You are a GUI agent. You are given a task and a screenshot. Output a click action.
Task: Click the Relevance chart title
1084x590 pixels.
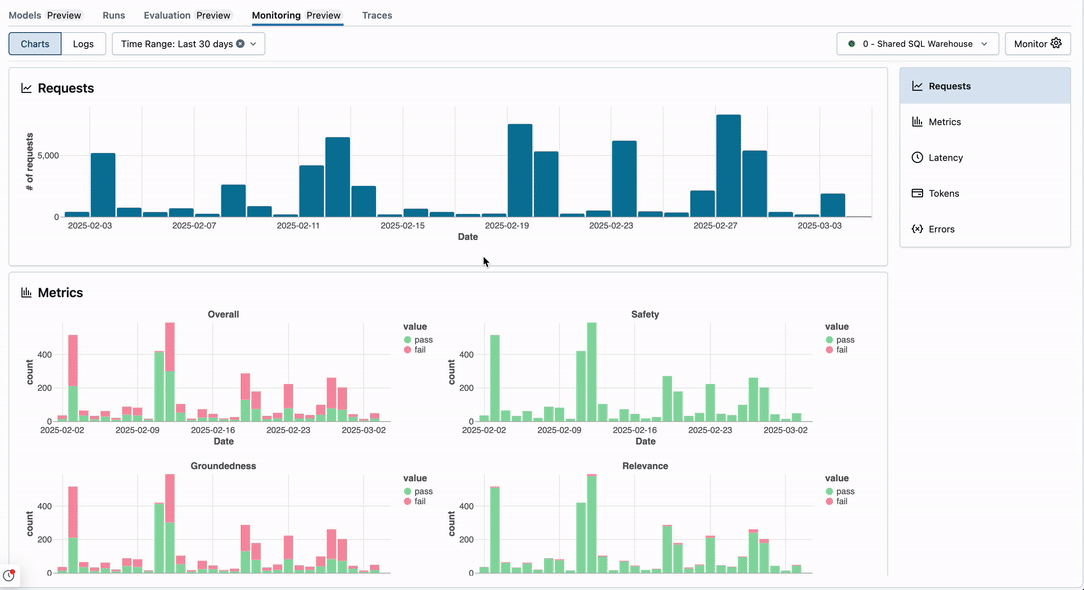(x=645, y=465)
